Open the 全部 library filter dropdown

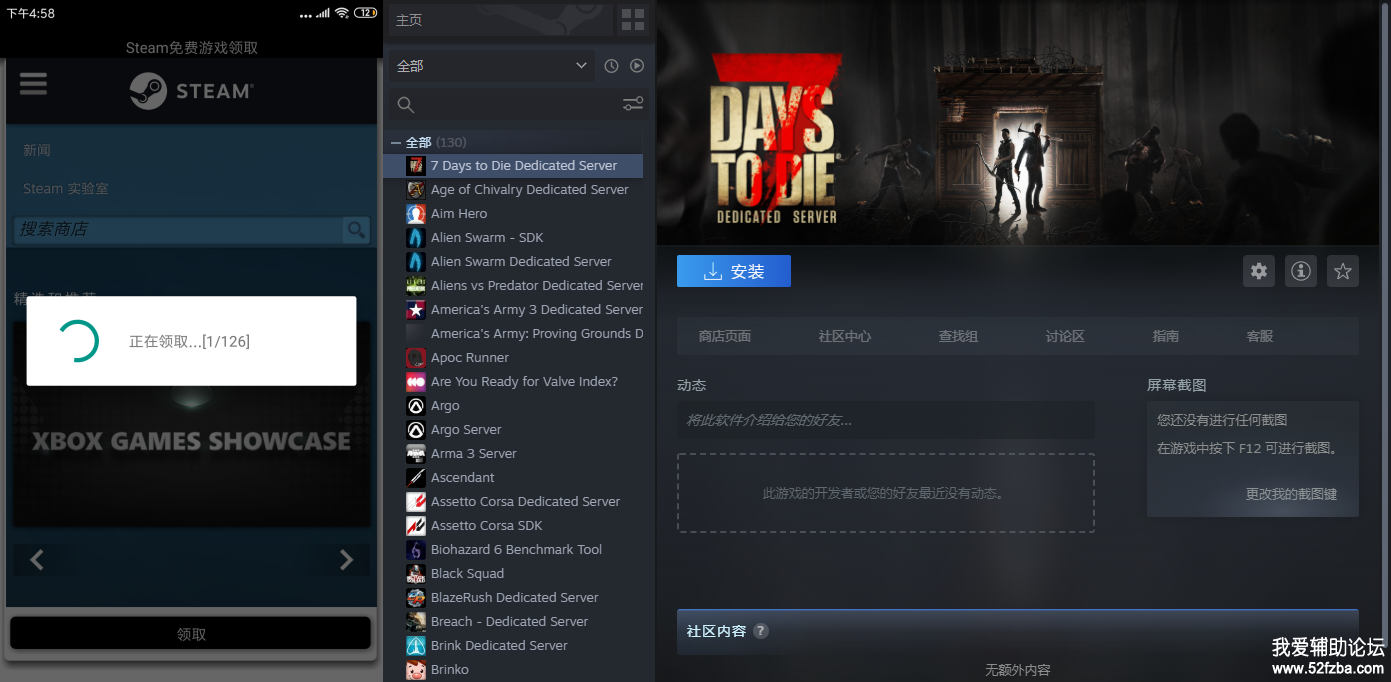point(491,66)
